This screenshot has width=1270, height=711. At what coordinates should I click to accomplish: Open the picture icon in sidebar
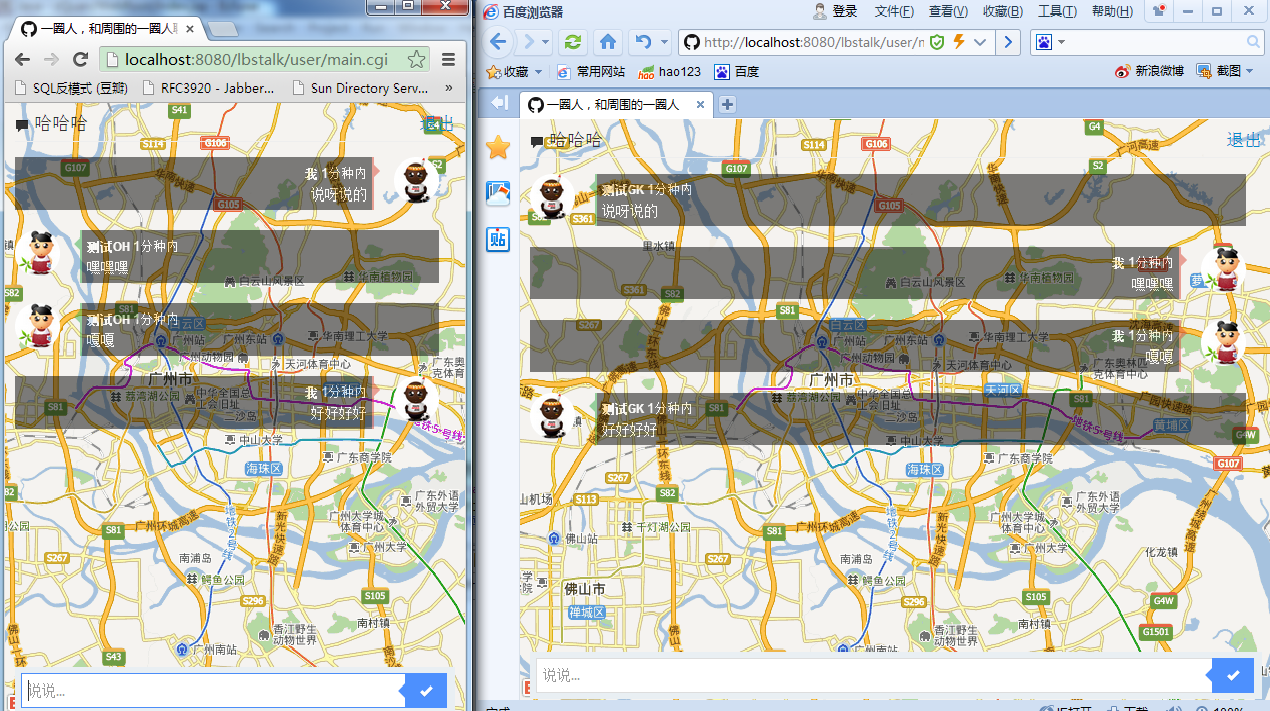tap(498, 194)
